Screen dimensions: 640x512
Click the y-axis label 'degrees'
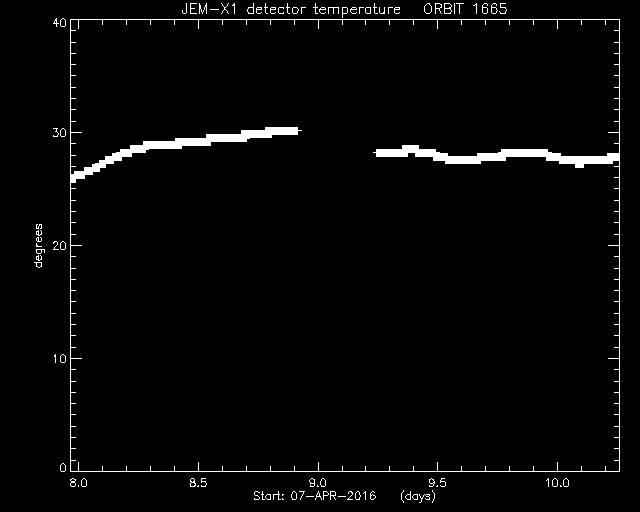(38, 245)
